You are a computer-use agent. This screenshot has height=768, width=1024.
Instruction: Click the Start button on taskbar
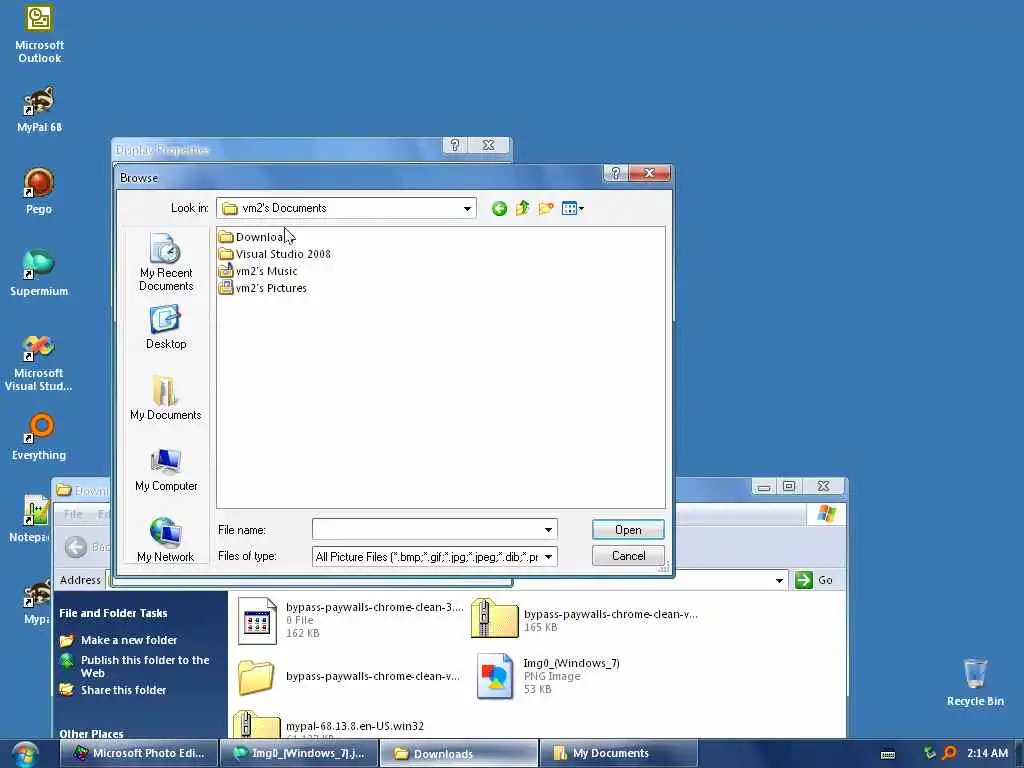[25, 754]
